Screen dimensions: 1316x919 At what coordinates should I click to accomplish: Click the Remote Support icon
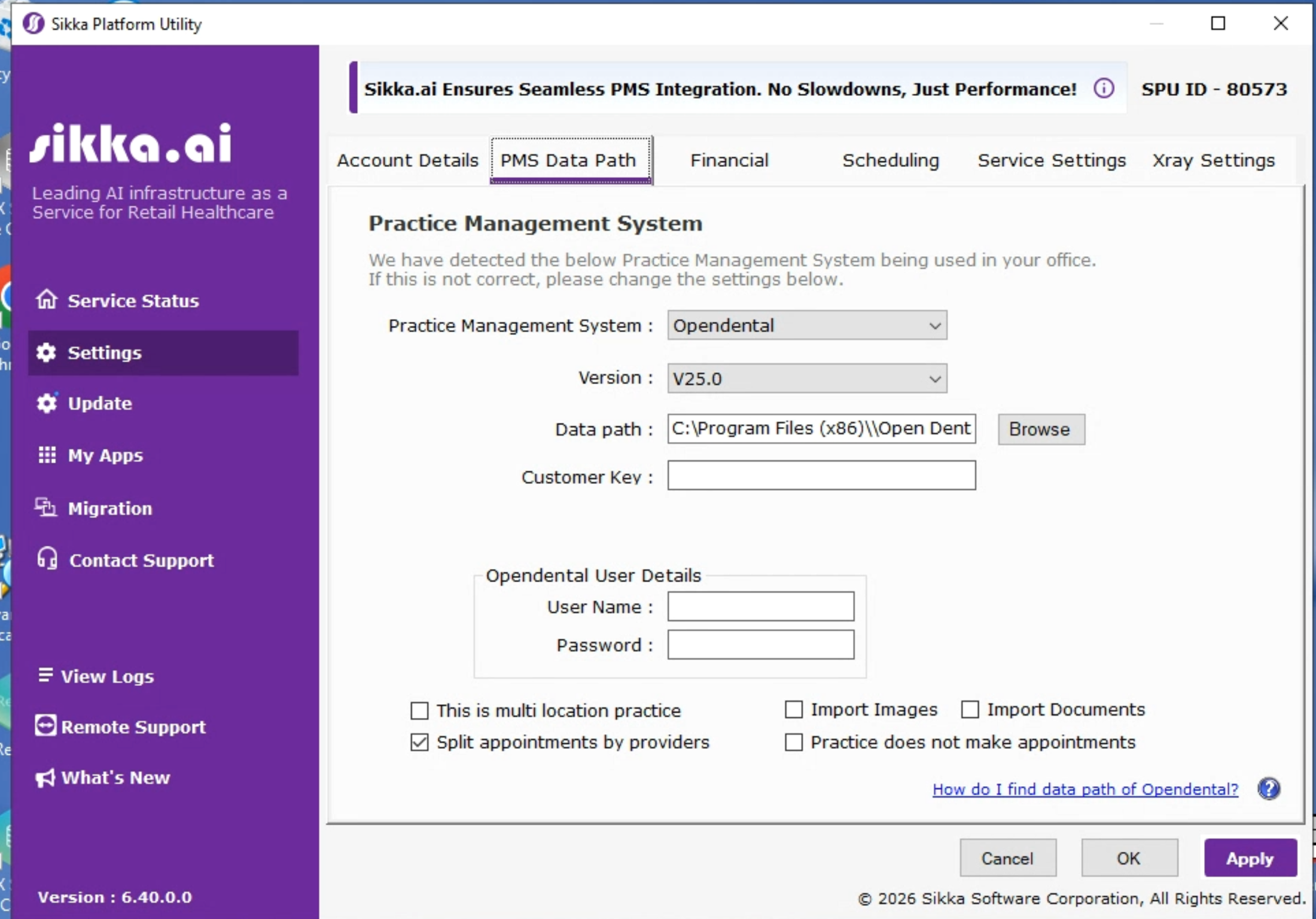click(45, 725)
